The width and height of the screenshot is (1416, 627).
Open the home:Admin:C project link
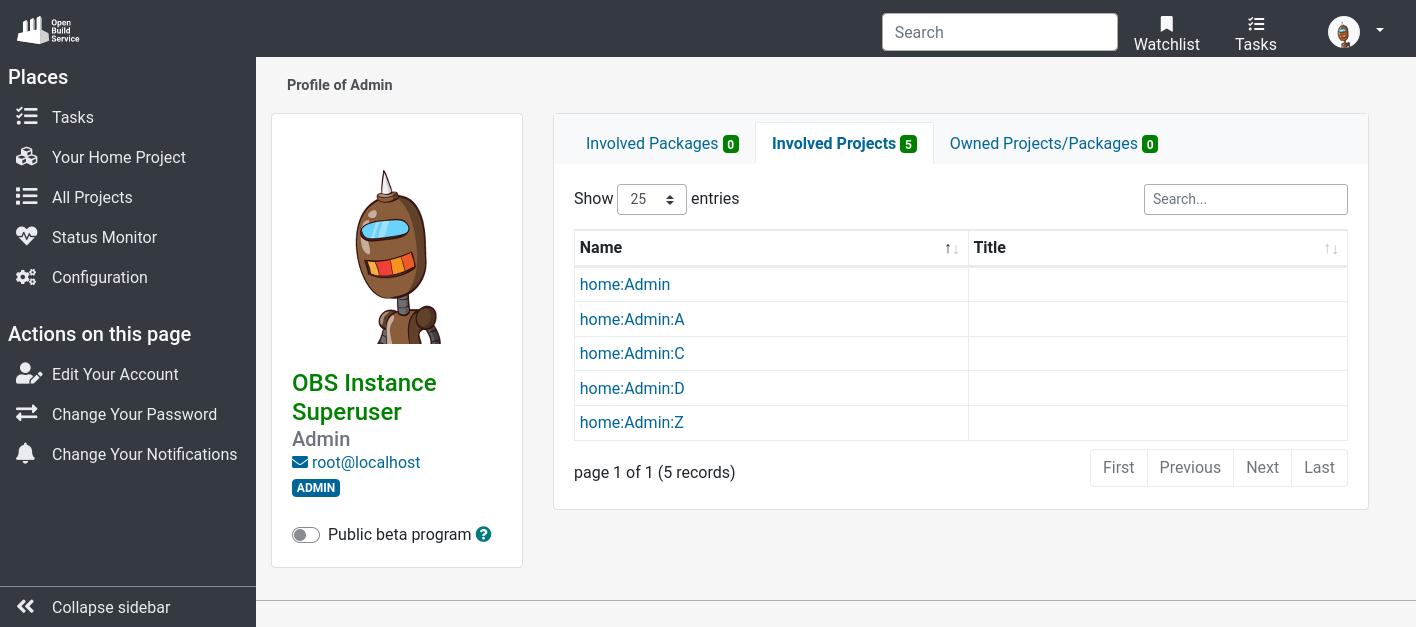pyautogui.click(x=632, y=354)
